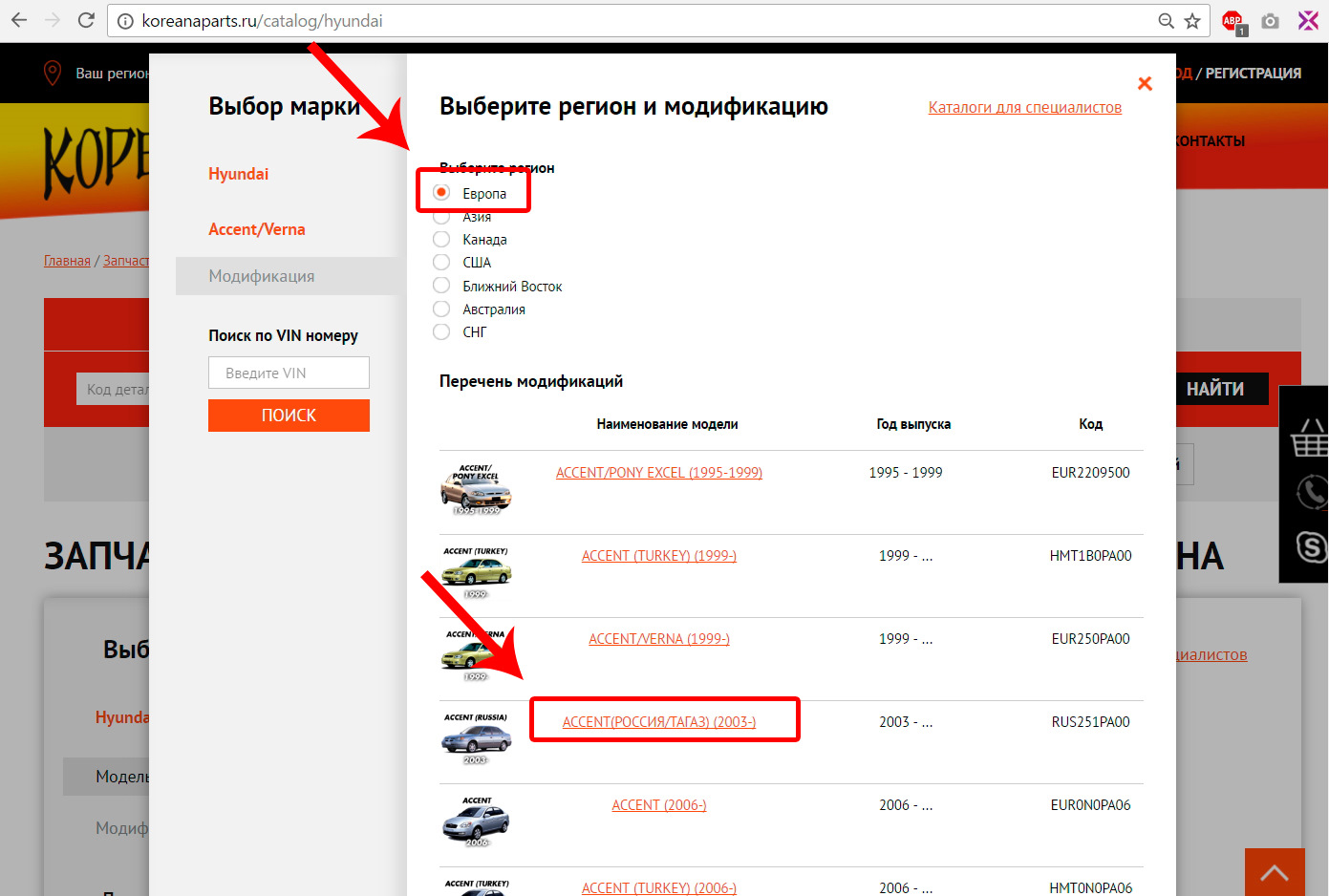
Task: Close the modification dialog with orange X
Action: [x=1145, y=84]
